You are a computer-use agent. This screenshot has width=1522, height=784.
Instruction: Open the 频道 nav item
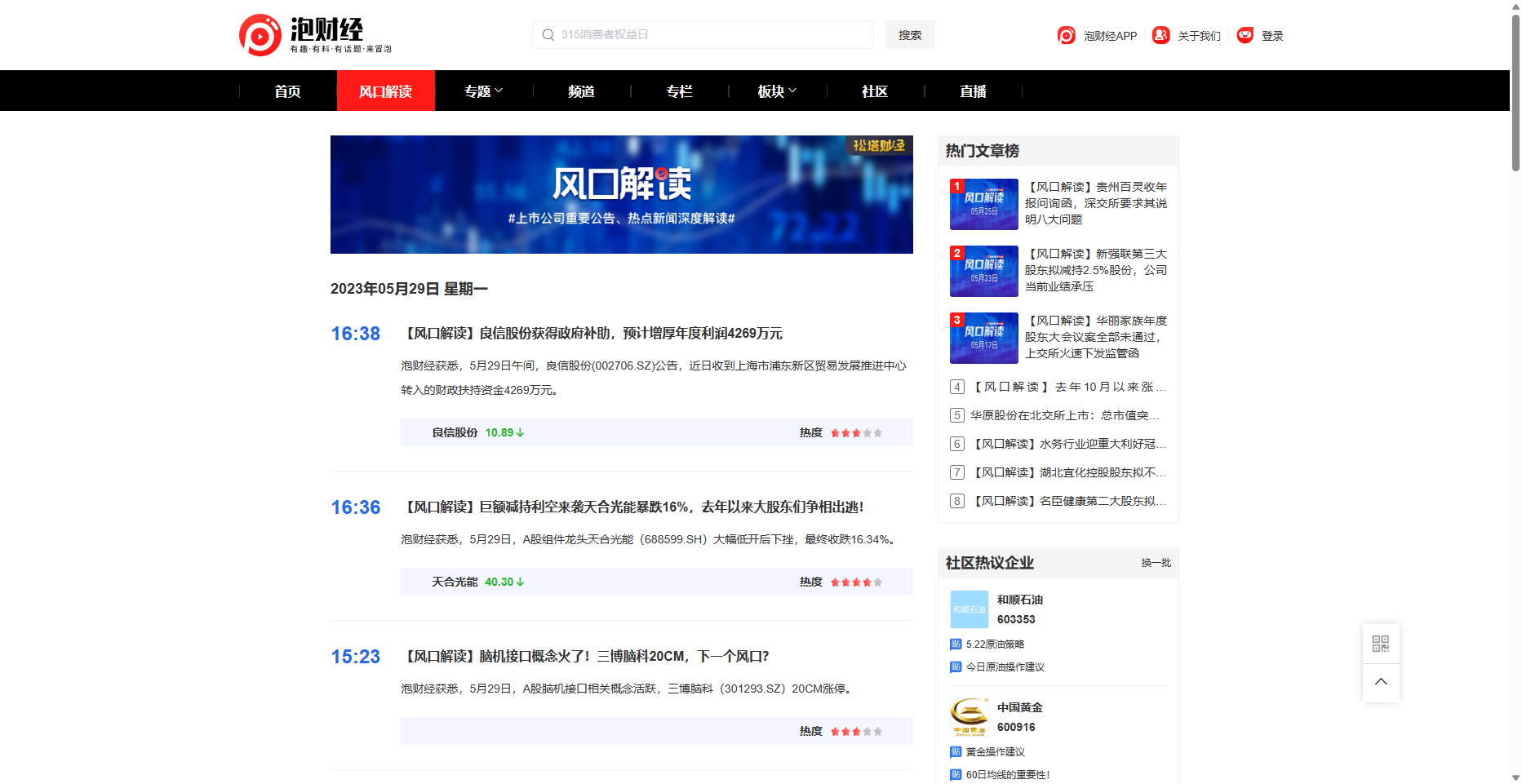[582, 91]
